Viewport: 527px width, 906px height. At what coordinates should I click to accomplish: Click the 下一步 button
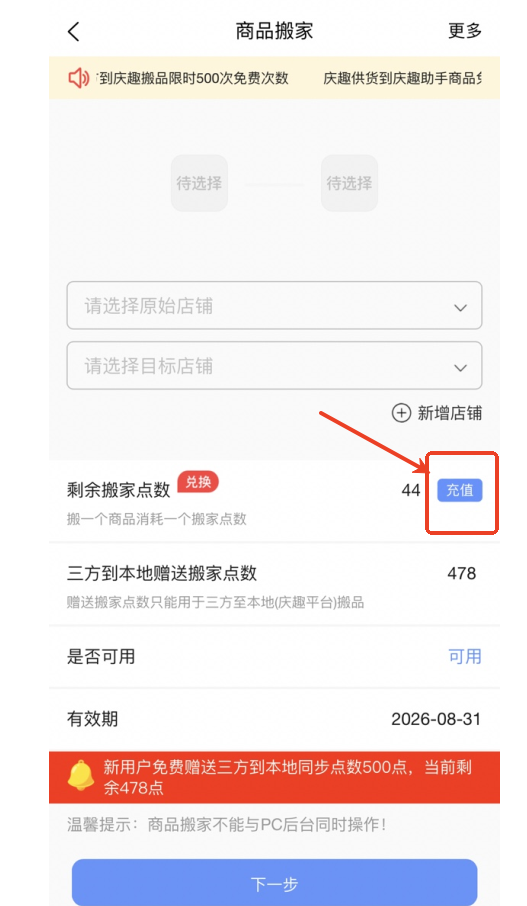(274, 882)
